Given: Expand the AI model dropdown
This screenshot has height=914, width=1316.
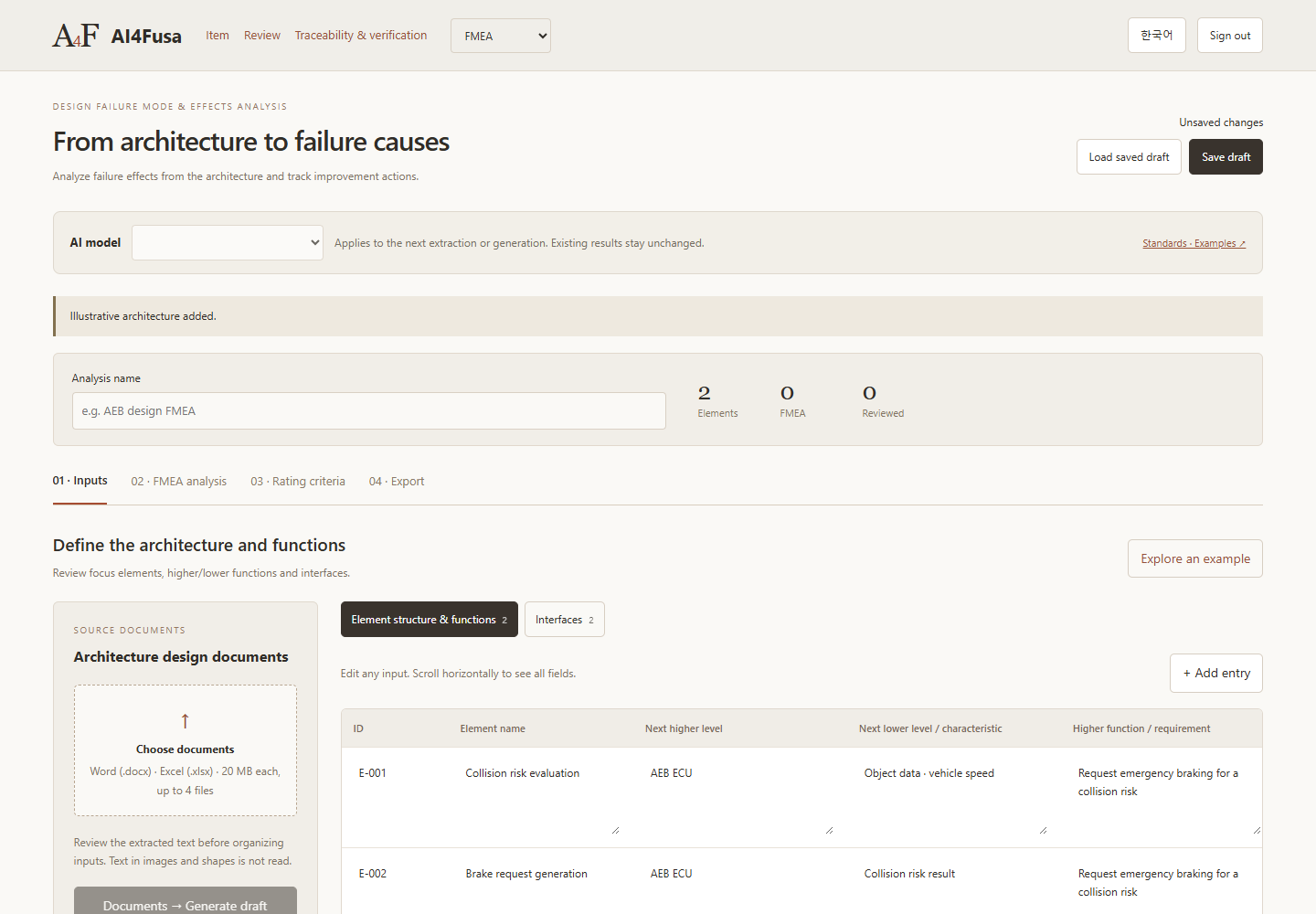Looking at the screenshot, I should click(x=228, y=243).
